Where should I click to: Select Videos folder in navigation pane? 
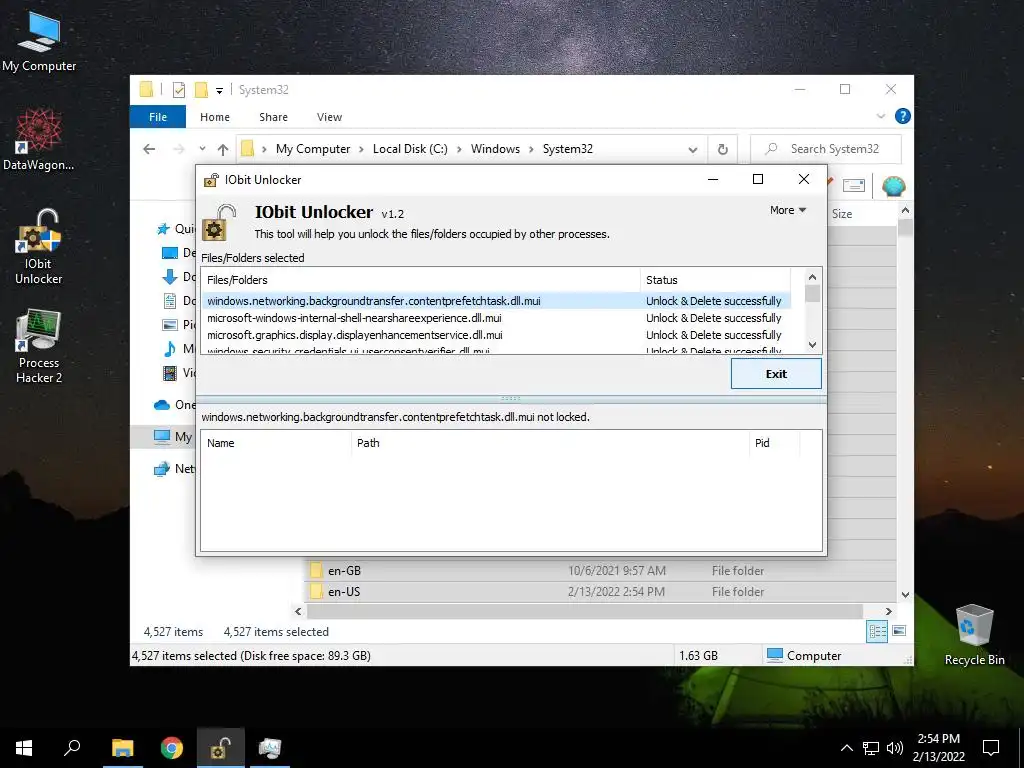coord(178,373)
